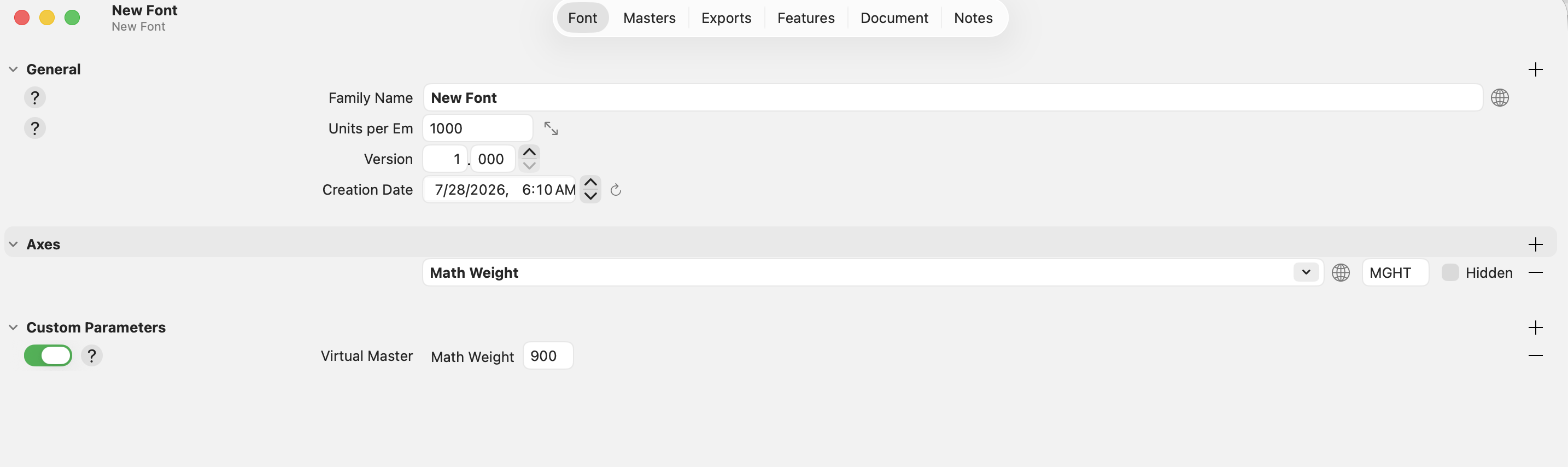Collapse the Custom Parameters section

(13, 328)
